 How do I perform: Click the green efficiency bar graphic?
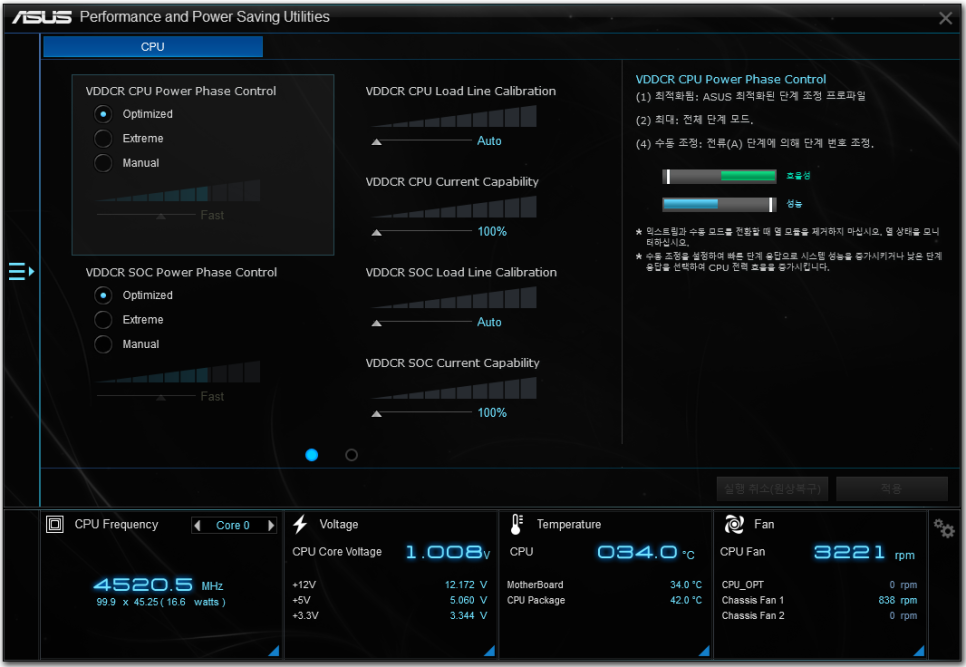(719, 176)
